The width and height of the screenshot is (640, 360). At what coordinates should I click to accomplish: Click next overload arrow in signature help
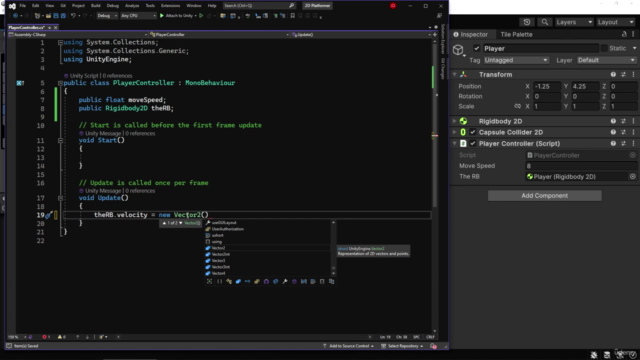pyautogui.click(x=181, y=223)
